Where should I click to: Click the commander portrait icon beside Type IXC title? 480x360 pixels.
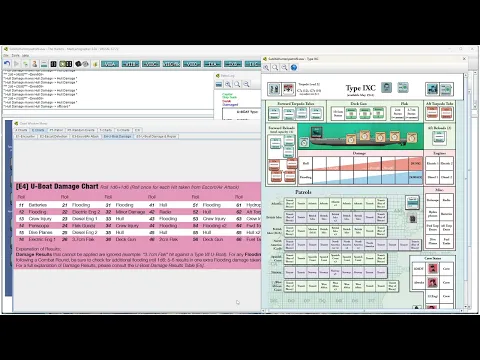click(x=386, y=88)
